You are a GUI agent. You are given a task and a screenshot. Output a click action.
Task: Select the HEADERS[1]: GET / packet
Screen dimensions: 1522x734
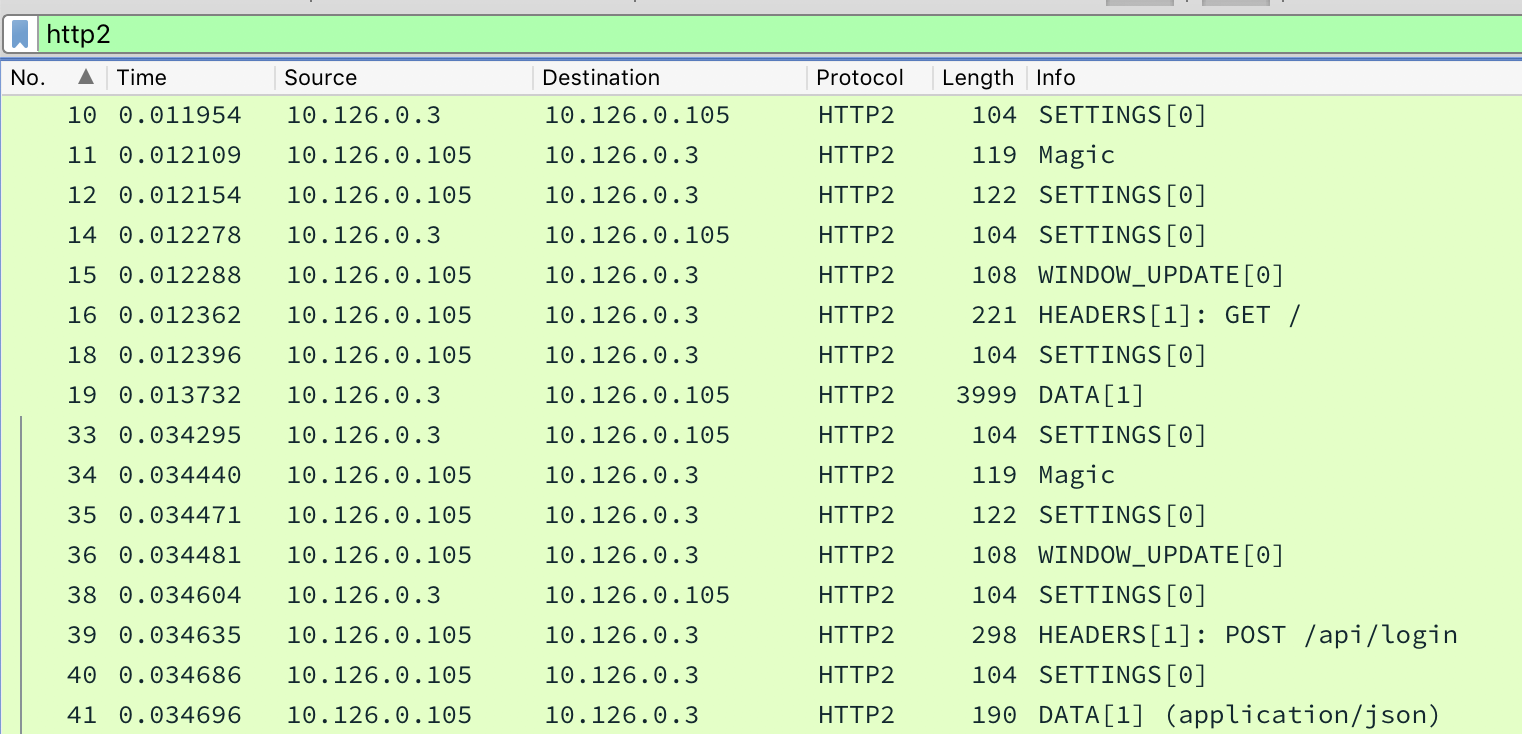tap(761, 315)
